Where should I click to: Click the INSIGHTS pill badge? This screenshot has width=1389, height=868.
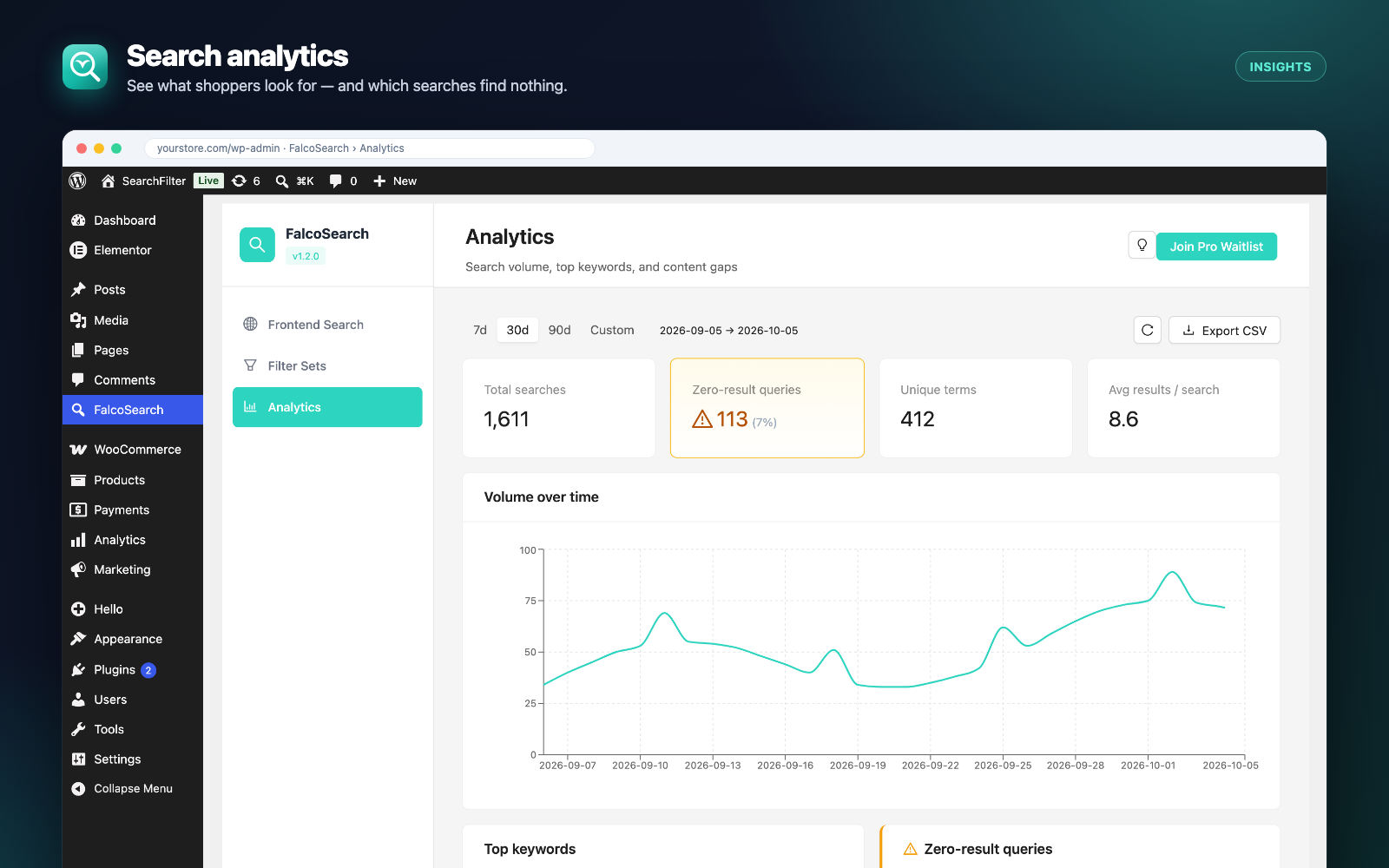1280,67
